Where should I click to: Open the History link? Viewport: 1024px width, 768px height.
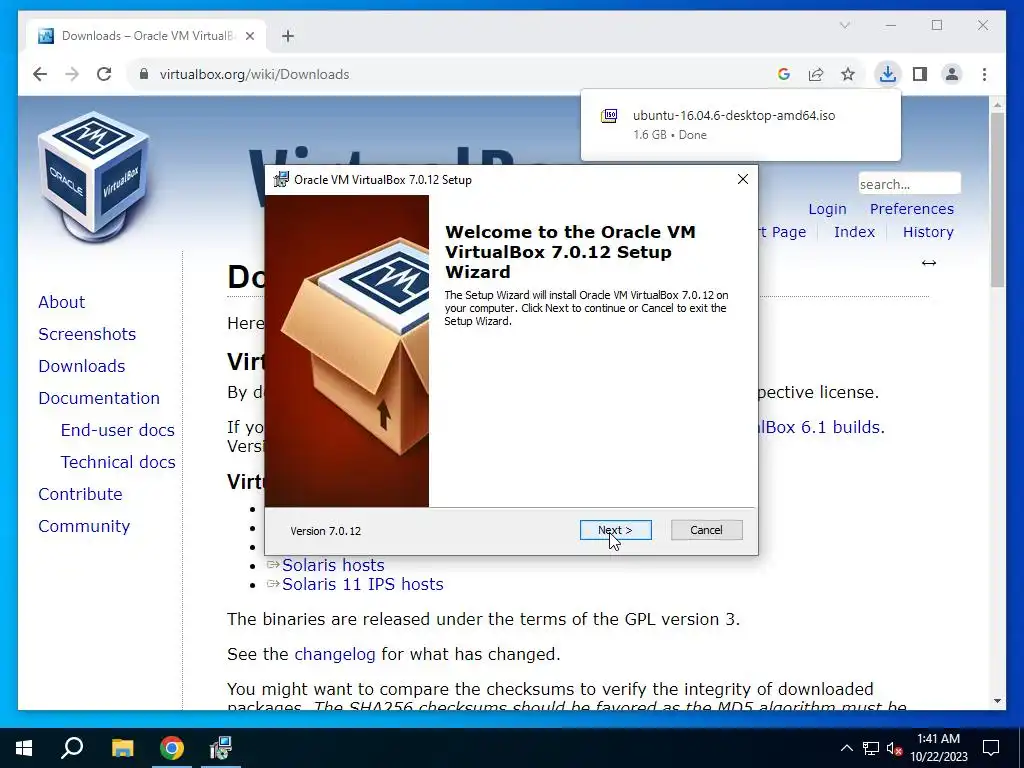tap(928, 232)
